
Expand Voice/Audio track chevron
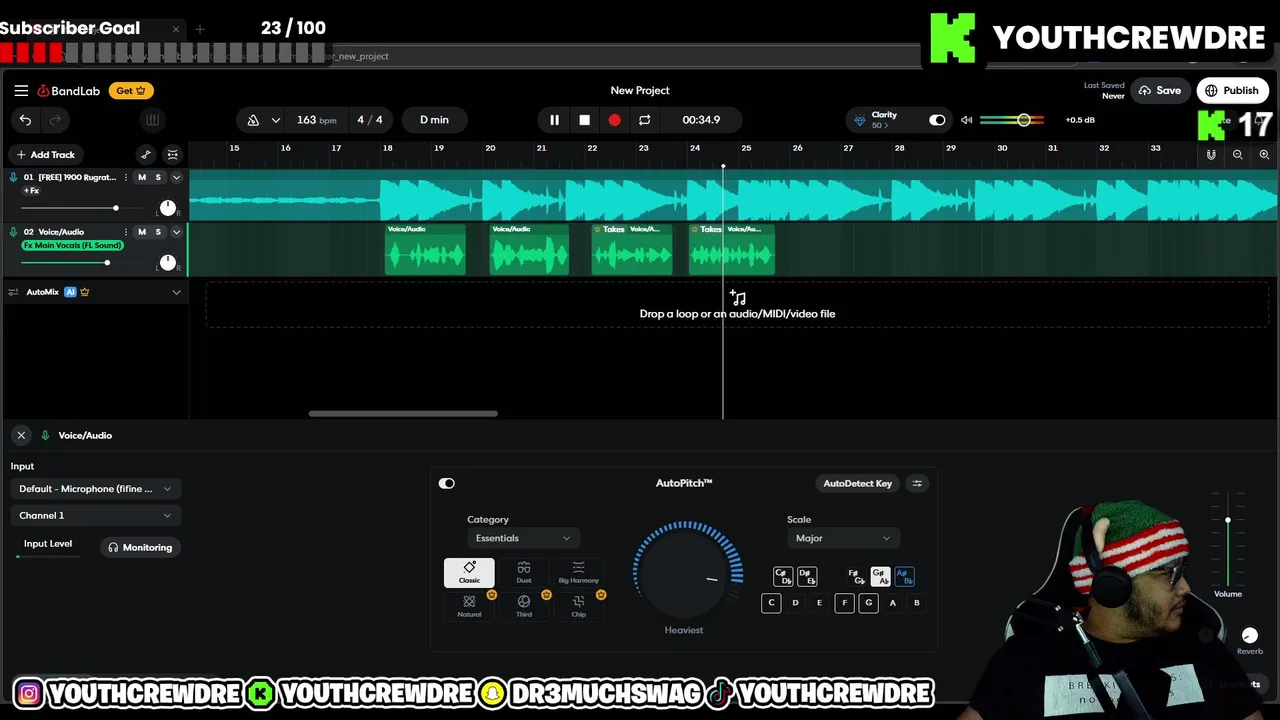tap(176, 232)
